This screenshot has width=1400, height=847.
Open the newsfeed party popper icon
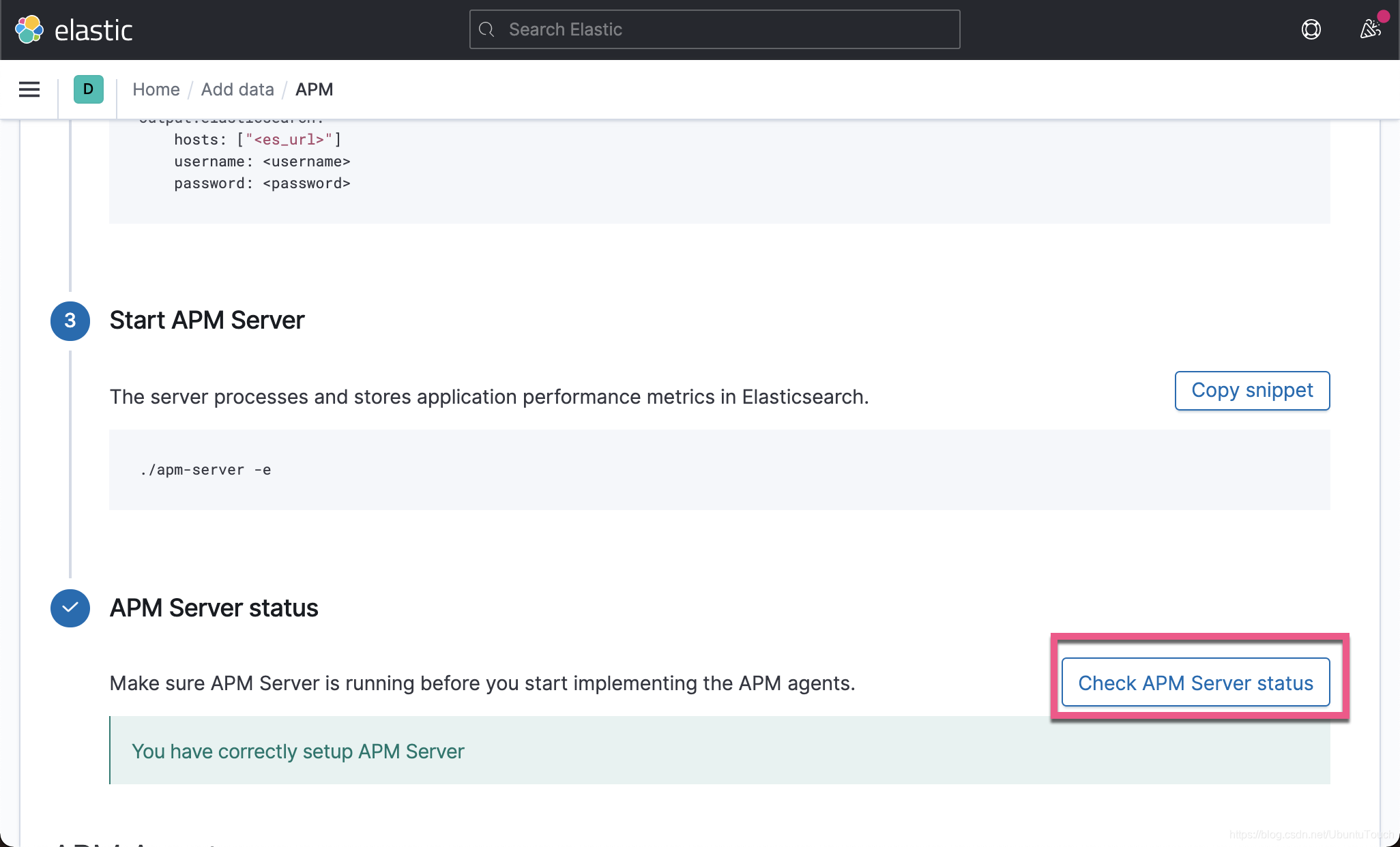[1370, 29]
